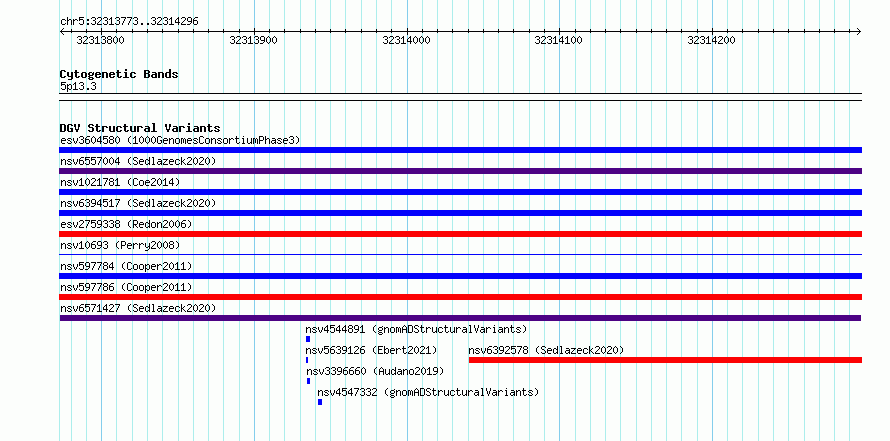Viewport: 890px width, 441px height.
Task: Open label nsv6571427 (Sedlazeck2020)
Action: [138, 308]
